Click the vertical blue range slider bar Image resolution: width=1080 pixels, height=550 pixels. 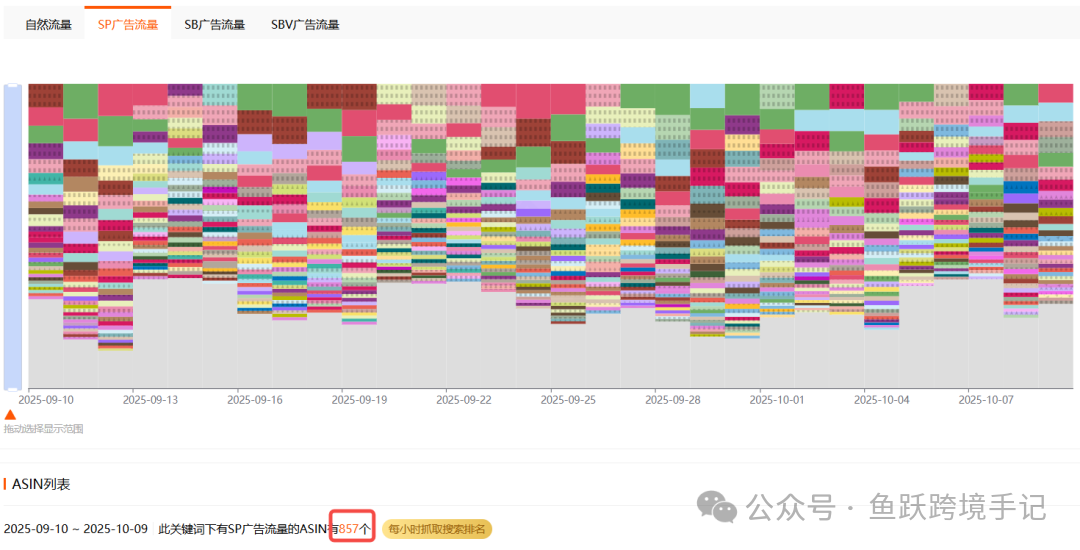pos(13,237)
